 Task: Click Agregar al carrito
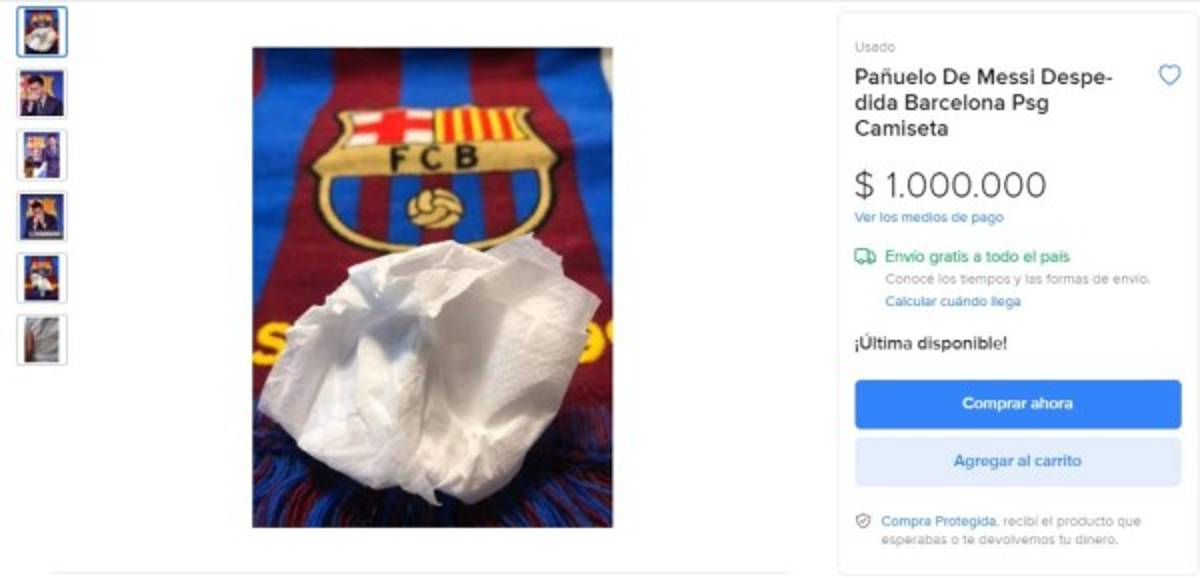point(1016,461)
